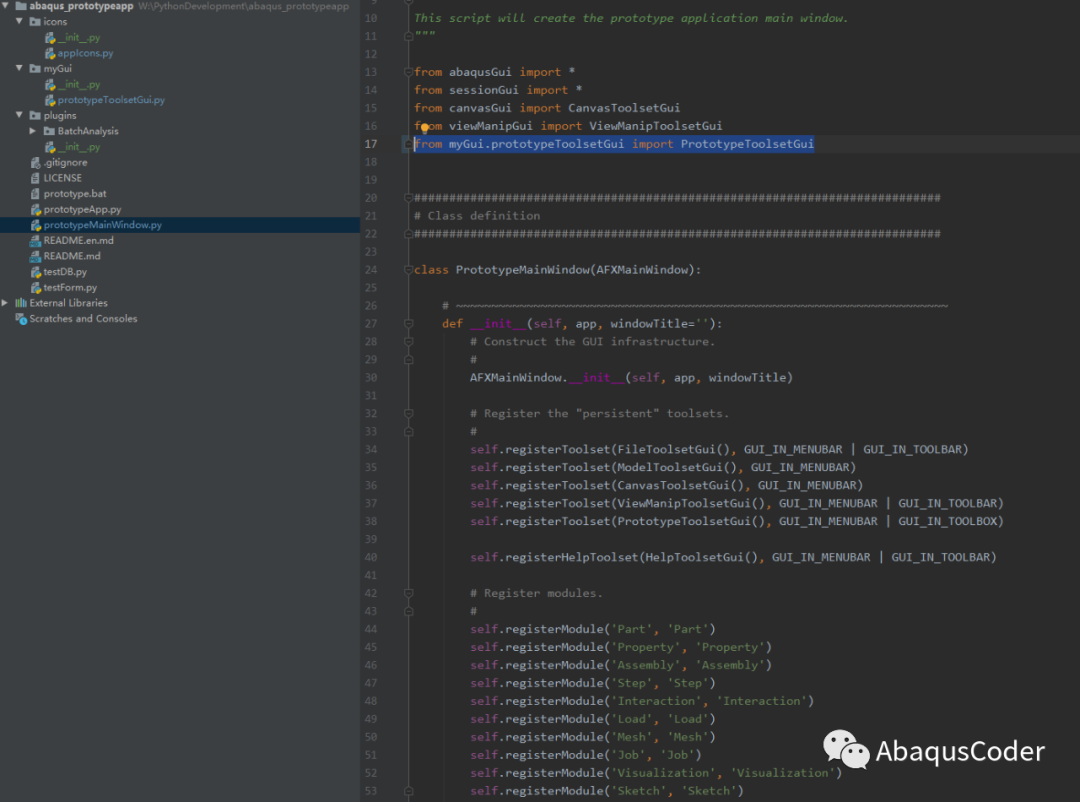Image resolution: width=1080 pixels, height=802 pixels.
Task: Click the abaqus_prototypeapp project folder icon
Action: (x=21, y=6)
